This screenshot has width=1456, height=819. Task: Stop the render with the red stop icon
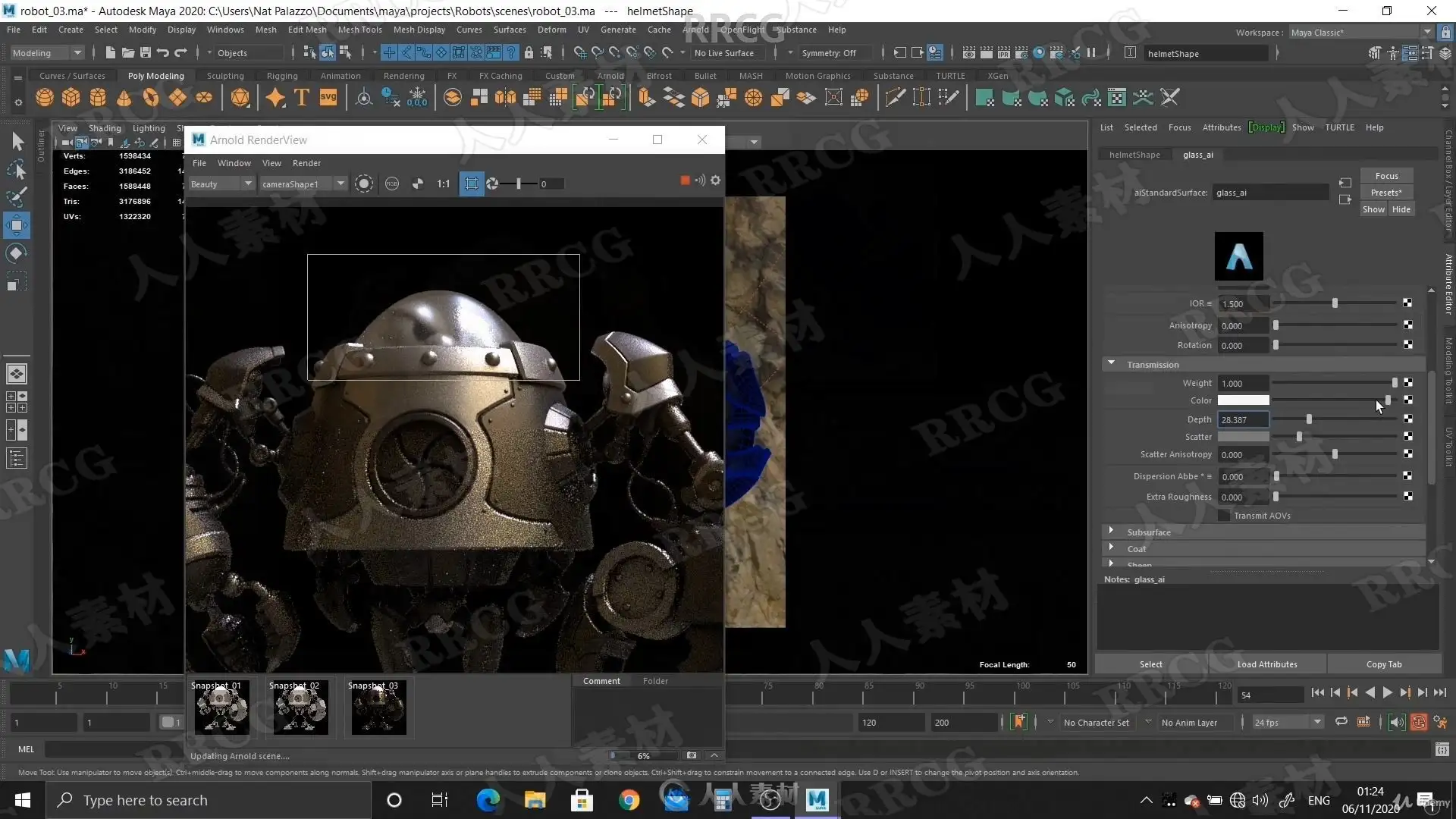coord(685,180)
